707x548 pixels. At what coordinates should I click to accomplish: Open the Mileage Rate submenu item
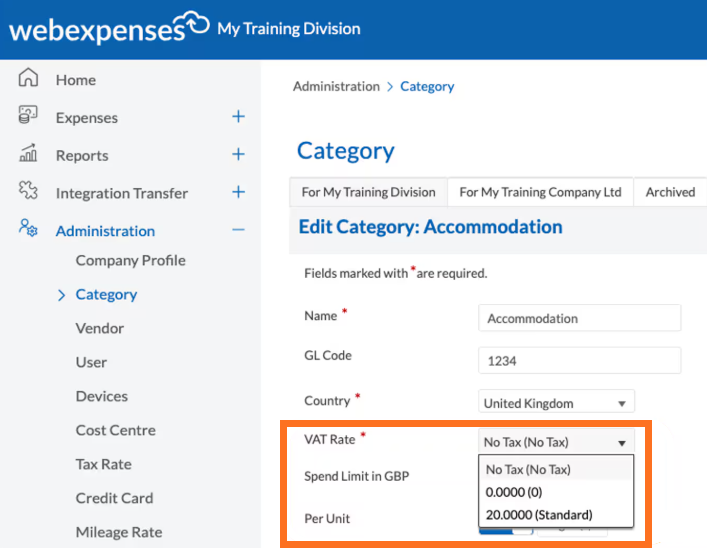click(119, 532)
